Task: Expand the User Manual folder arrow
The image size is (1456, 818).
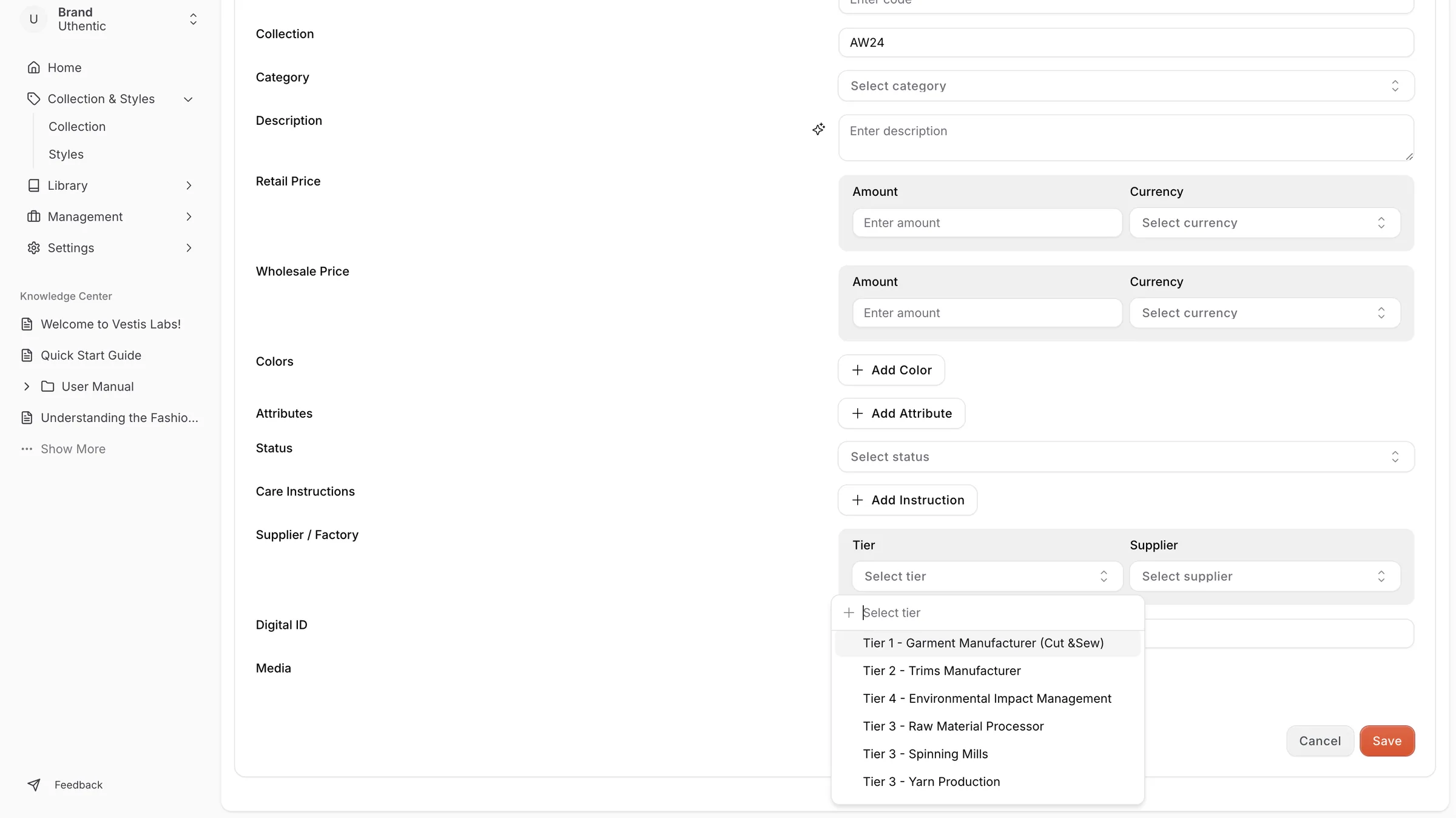Action: [27, 387]
